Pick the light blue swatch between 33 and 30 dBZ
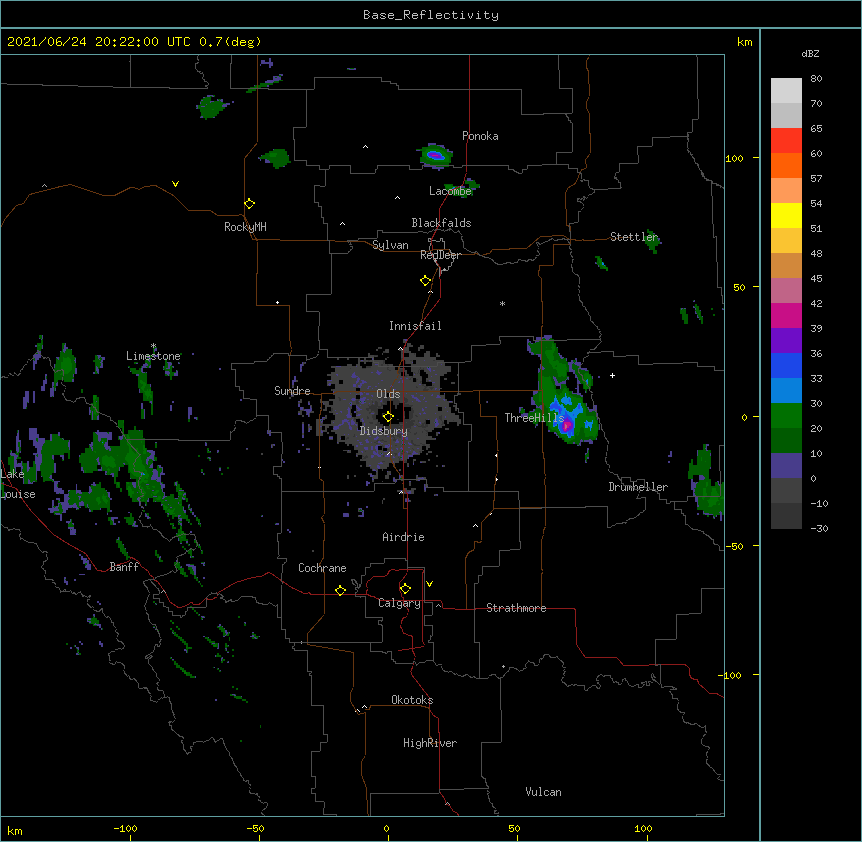The width and height of the screenshot is (862, 842). 786,390
